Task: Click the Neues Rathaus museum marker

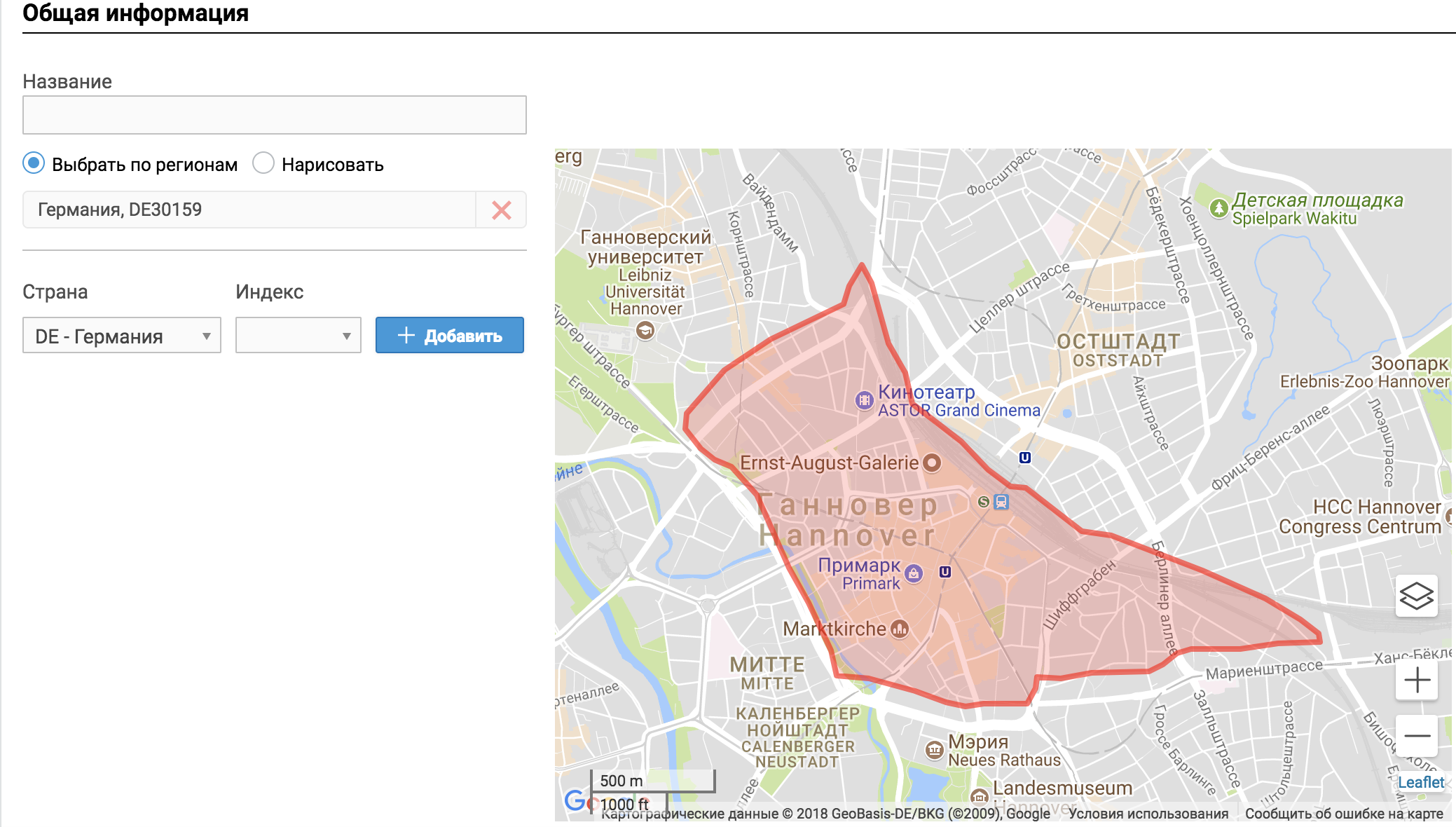Action: coord(934,750)
